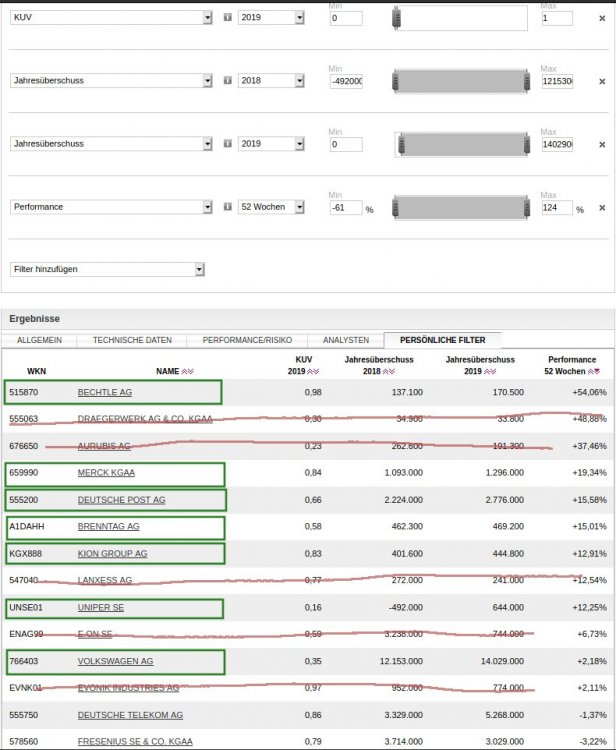Click the KUV Max input field
Viewport: 616px width, 750px height.
557,18
